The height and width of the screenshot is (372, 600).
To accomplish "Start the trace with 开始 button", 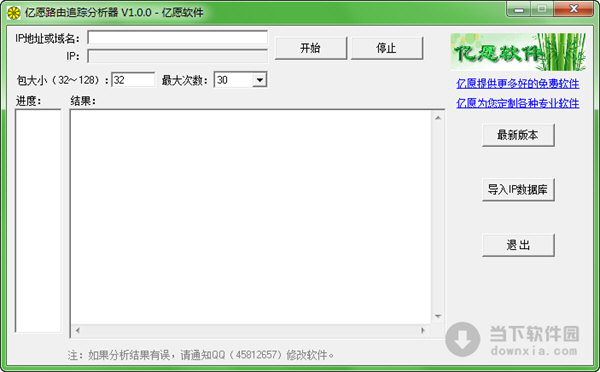I will (310, 48).
